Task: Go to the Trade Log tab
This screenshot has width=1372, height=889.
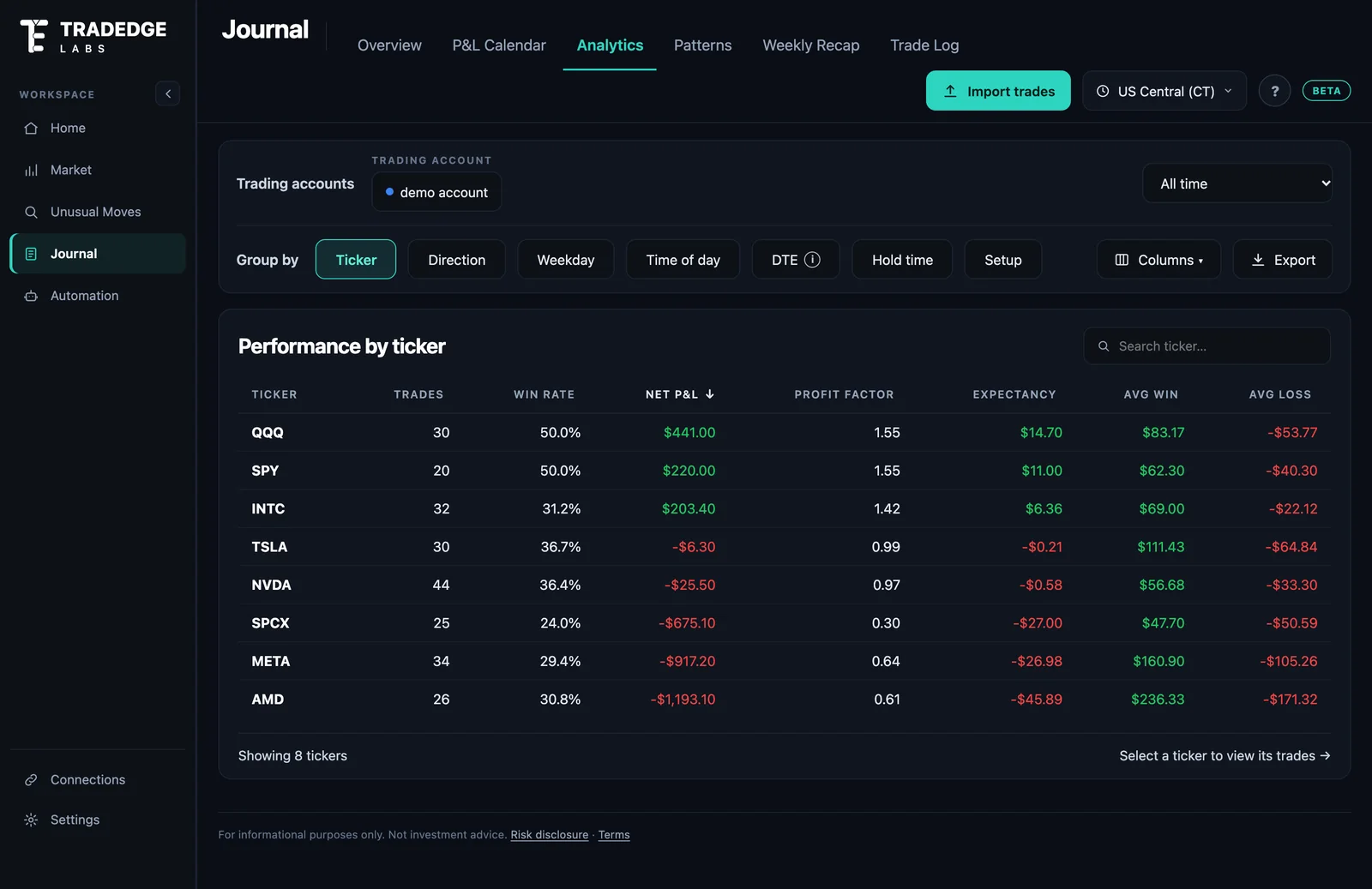Action: 924,45
